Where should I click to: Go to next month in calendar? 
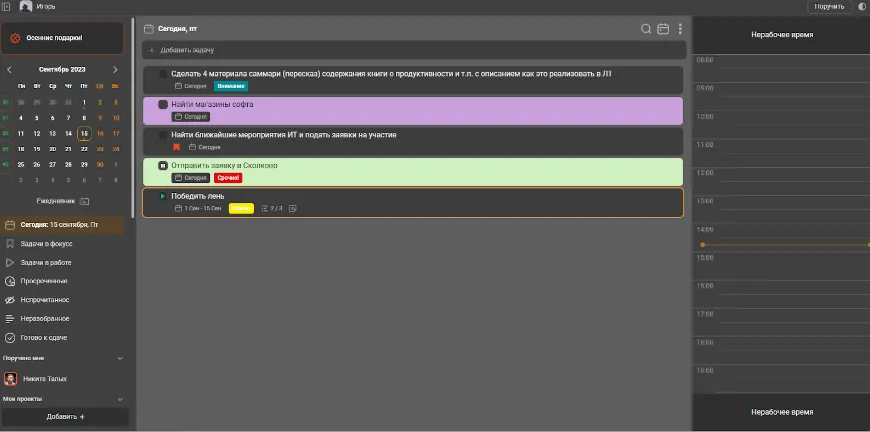(115, 70)
